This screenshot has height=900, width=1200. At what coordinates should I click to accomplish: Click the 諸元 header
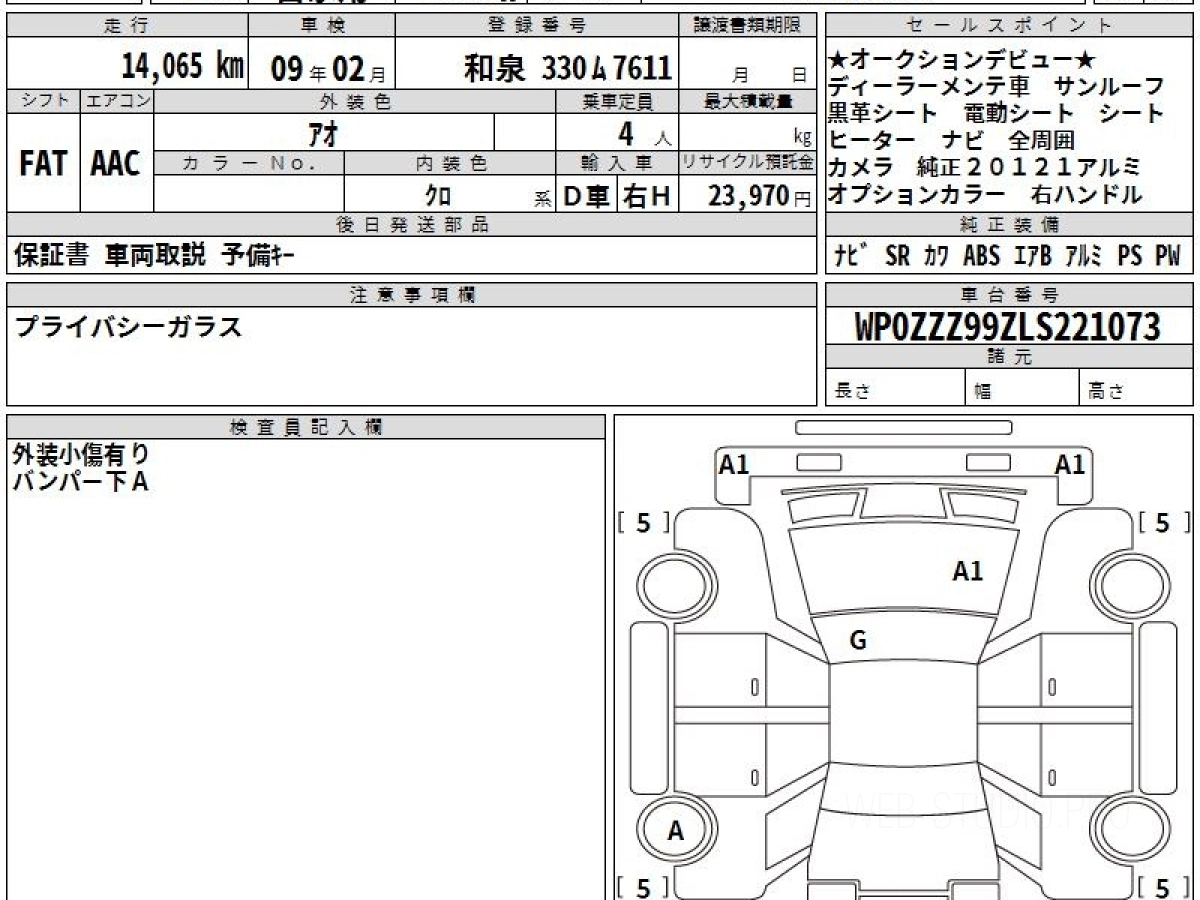1010,357
